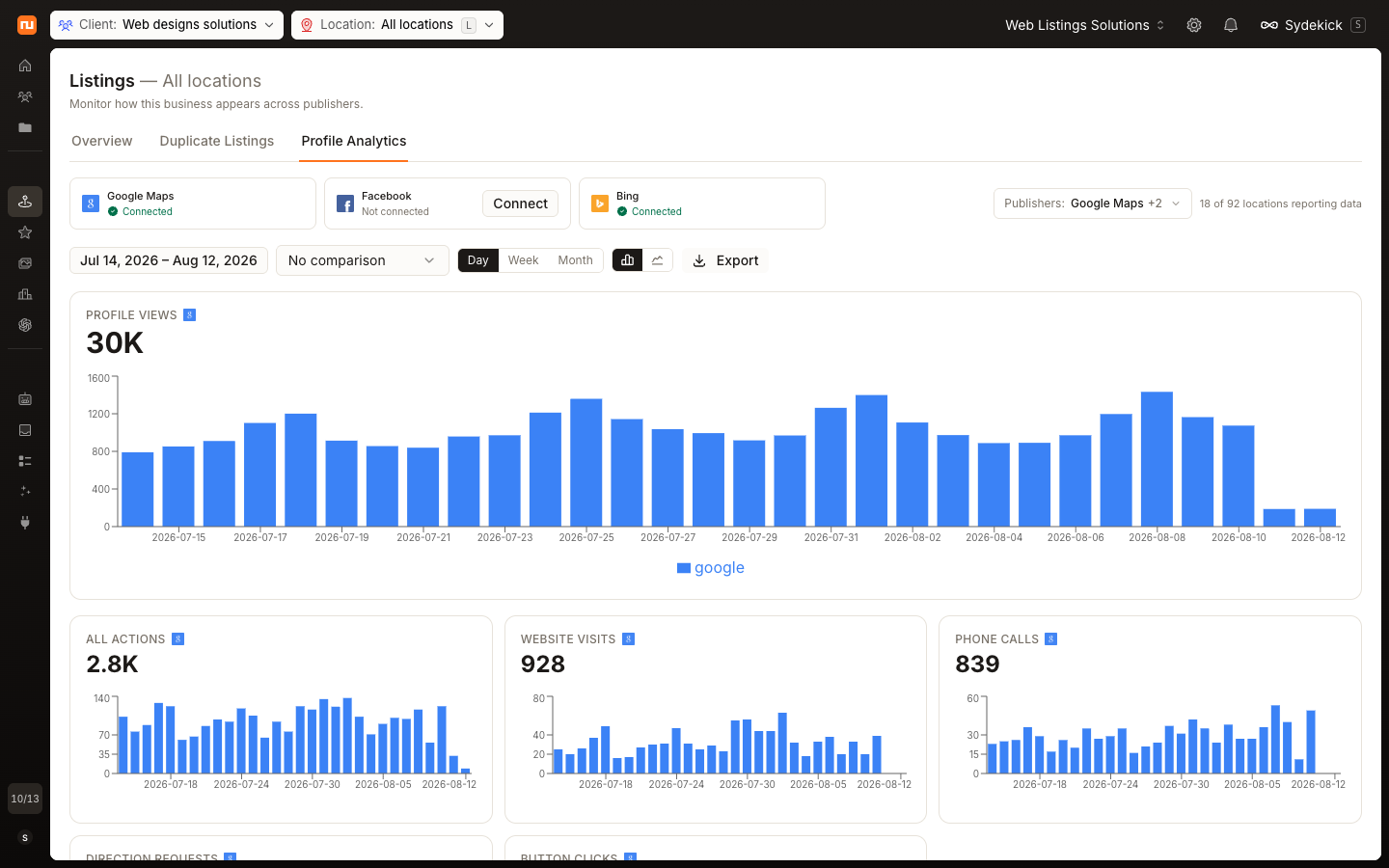Open the reviews star icon in sidebar
1389x868 pixels.
[x=25, y=232]
